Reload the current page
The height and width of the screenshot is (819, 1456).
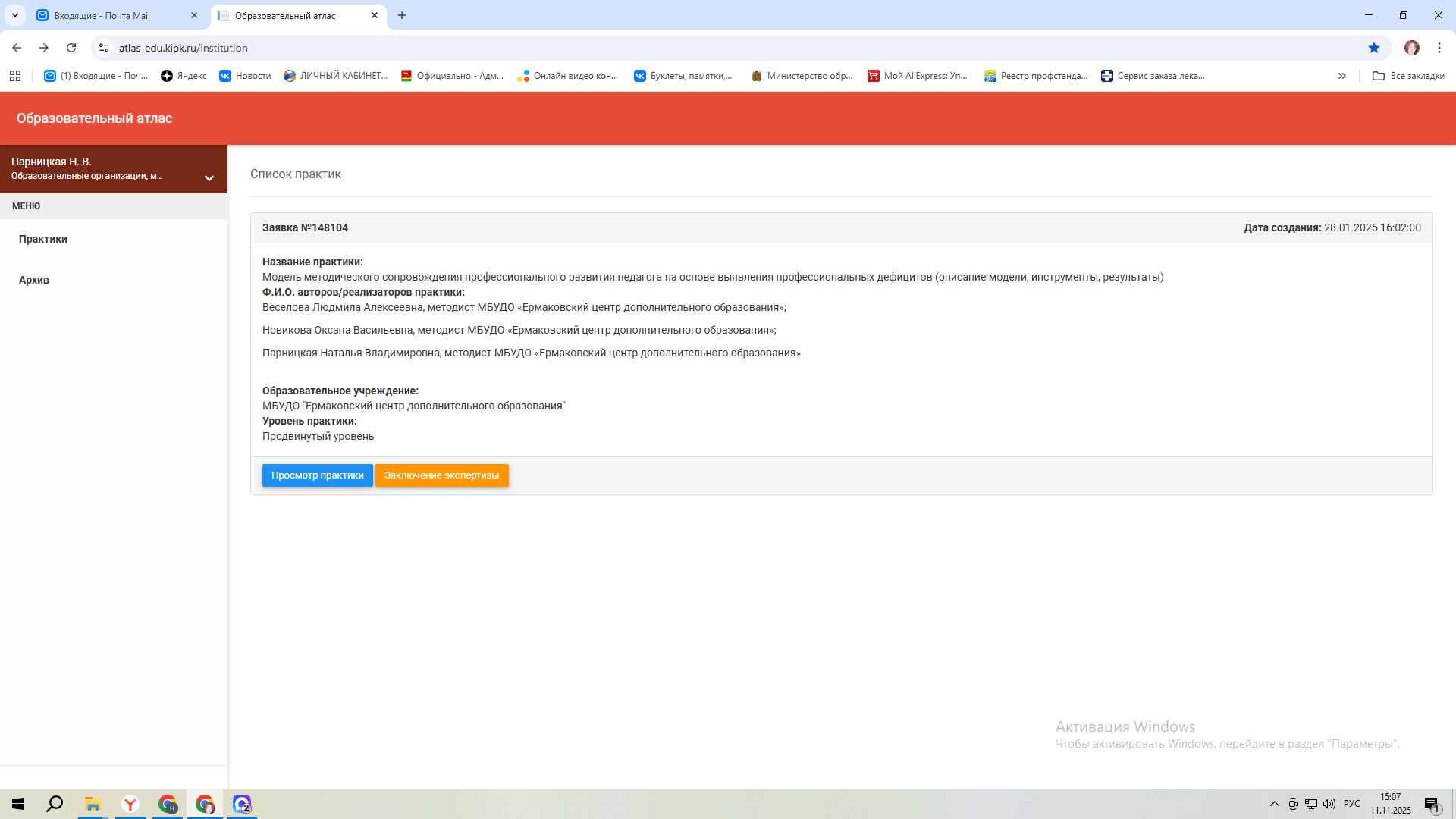[x=71, y=48]
